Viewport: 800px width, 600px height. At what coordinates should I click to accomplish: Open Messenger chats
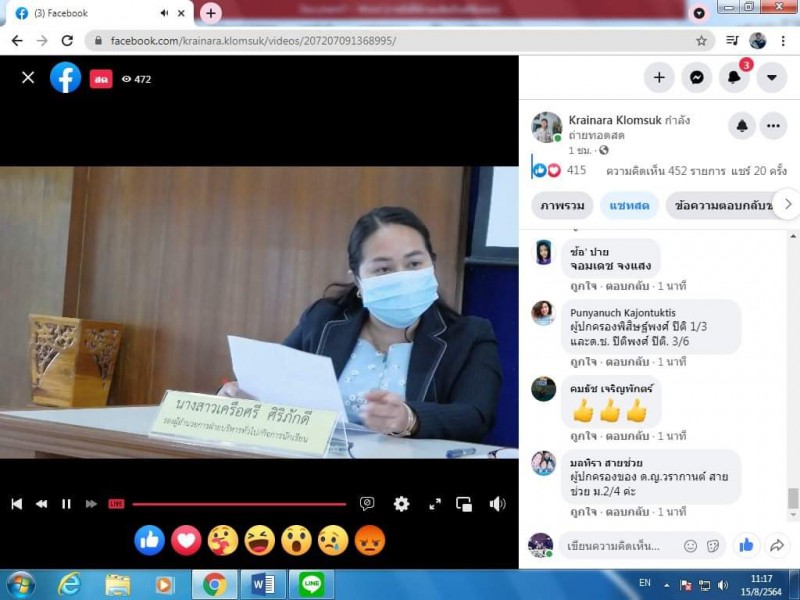(696, 77)
